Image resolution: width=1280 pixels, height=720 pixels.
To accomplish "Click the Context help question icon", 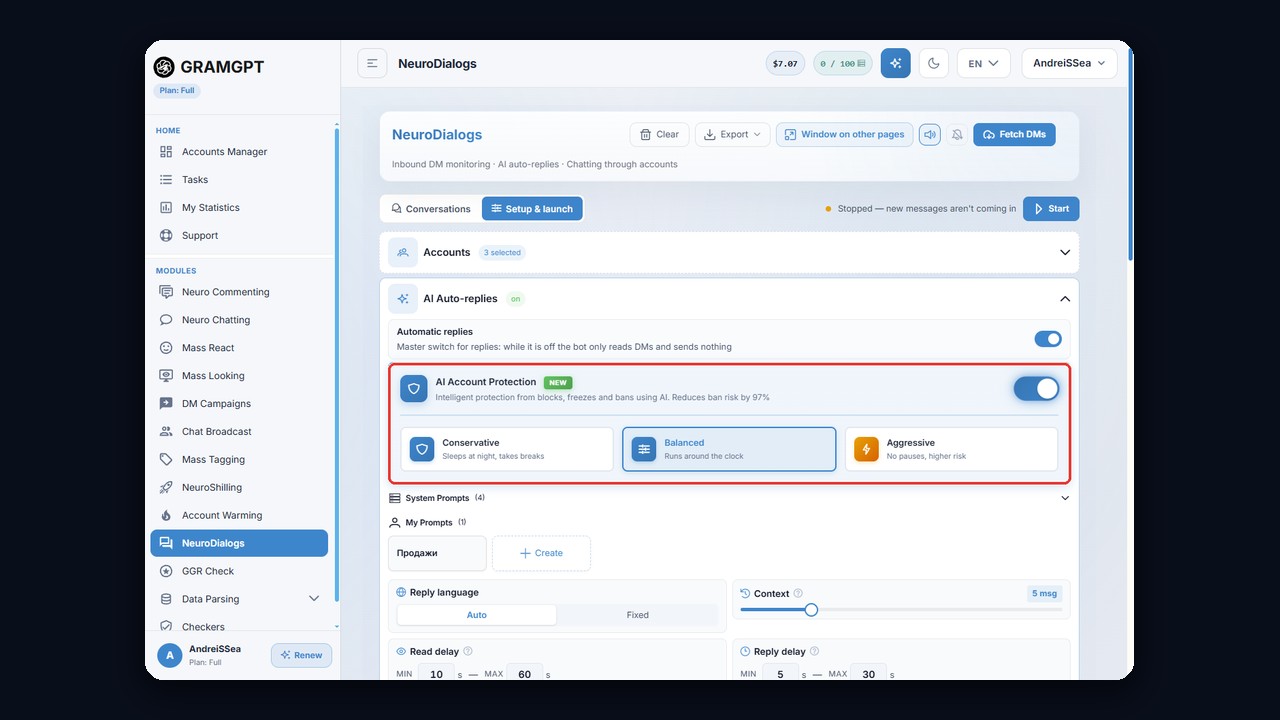I will coord(798,593).
